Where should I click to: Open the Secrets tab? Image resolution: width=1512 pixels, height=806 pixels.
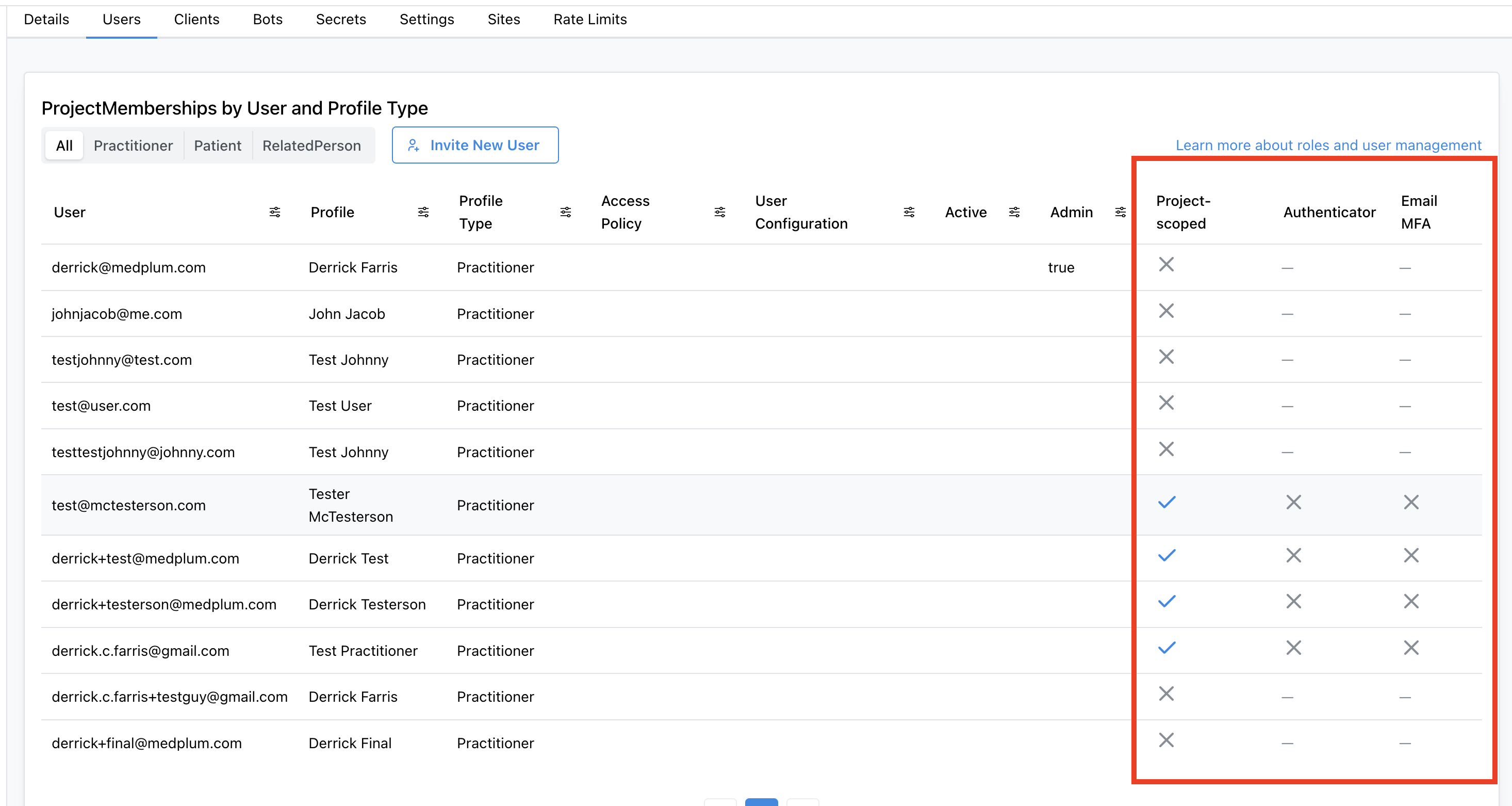[x=341, y=20]
